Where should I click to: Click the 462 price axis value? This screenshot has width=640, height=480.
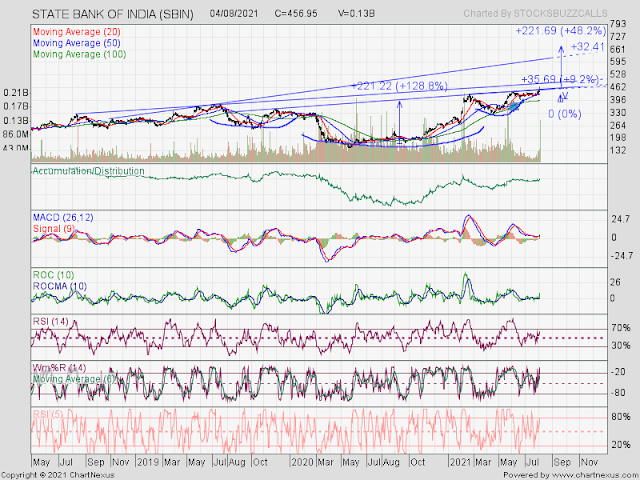tap(617, 87)
